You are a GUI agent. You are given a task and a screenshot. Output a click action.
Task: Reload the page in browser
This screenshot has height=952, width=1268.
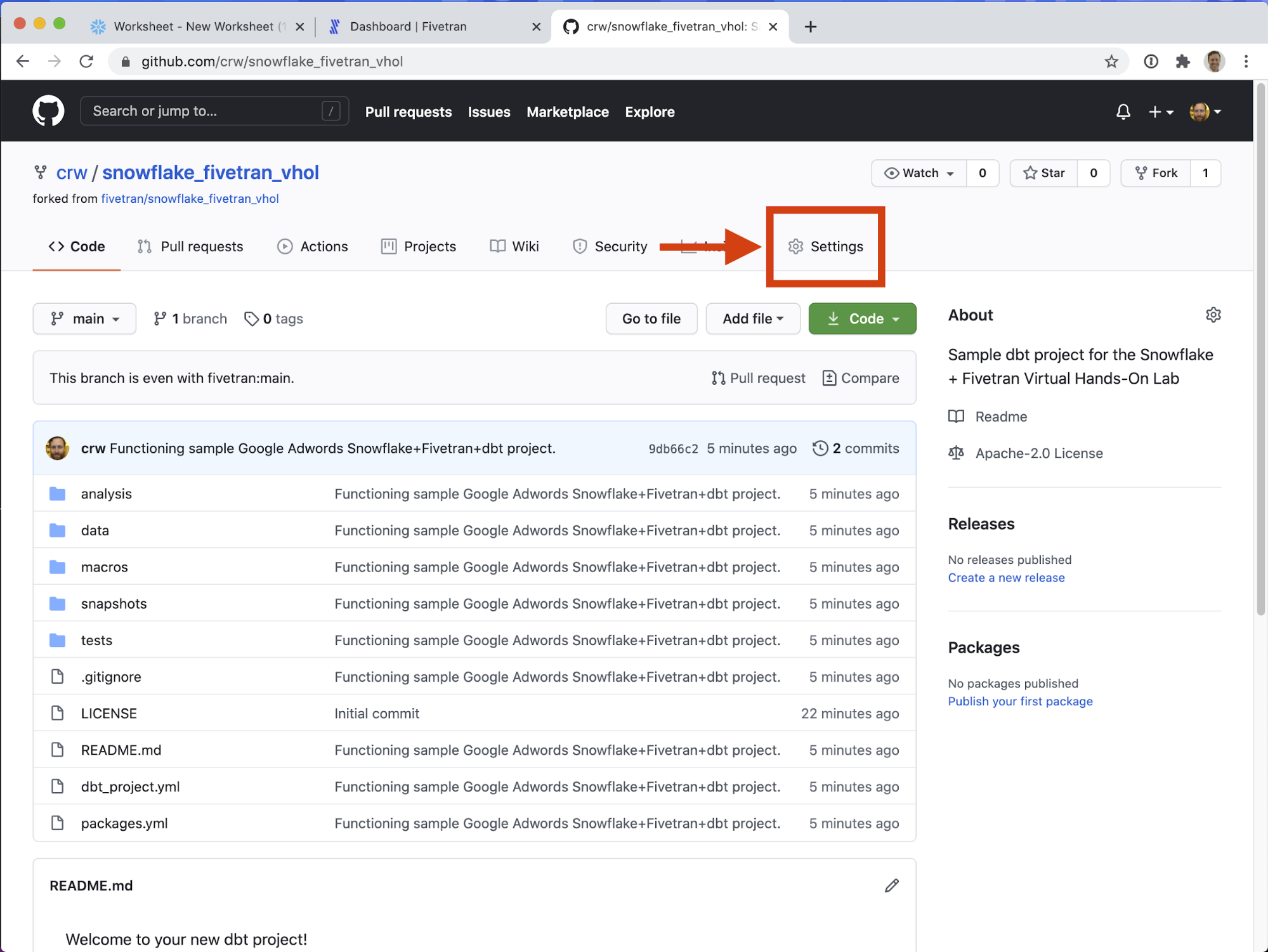(x=87, y=62)
